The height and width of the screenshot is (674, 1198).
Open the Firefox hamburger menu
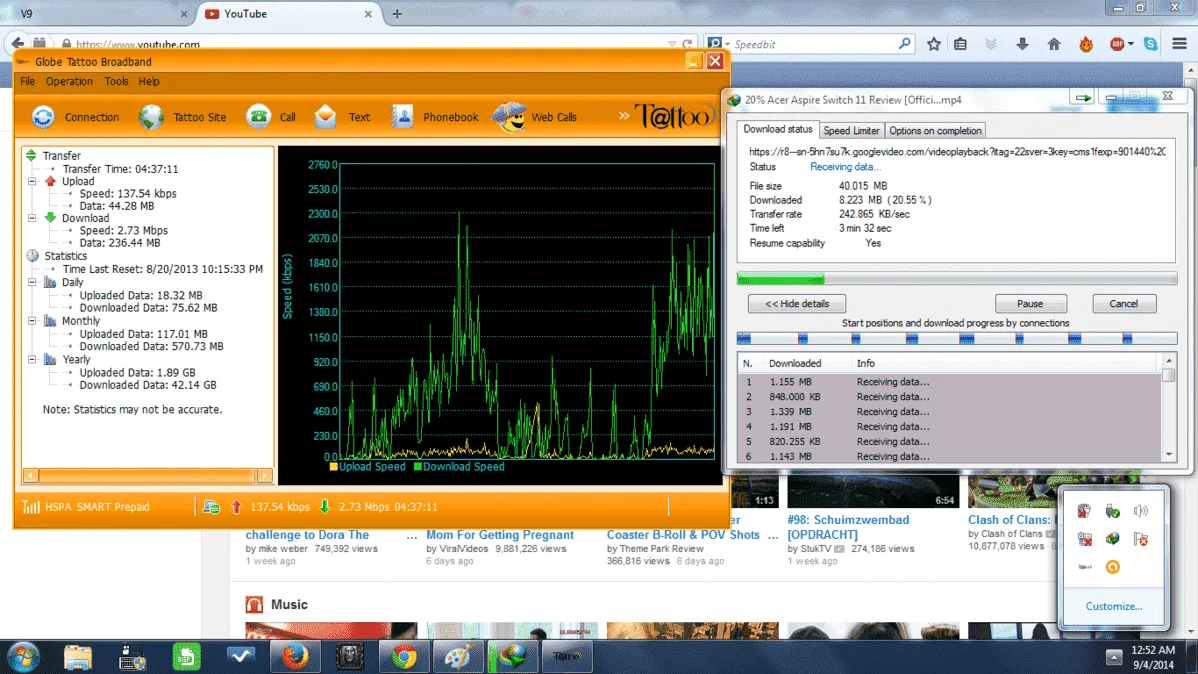tap(1180, 44)
